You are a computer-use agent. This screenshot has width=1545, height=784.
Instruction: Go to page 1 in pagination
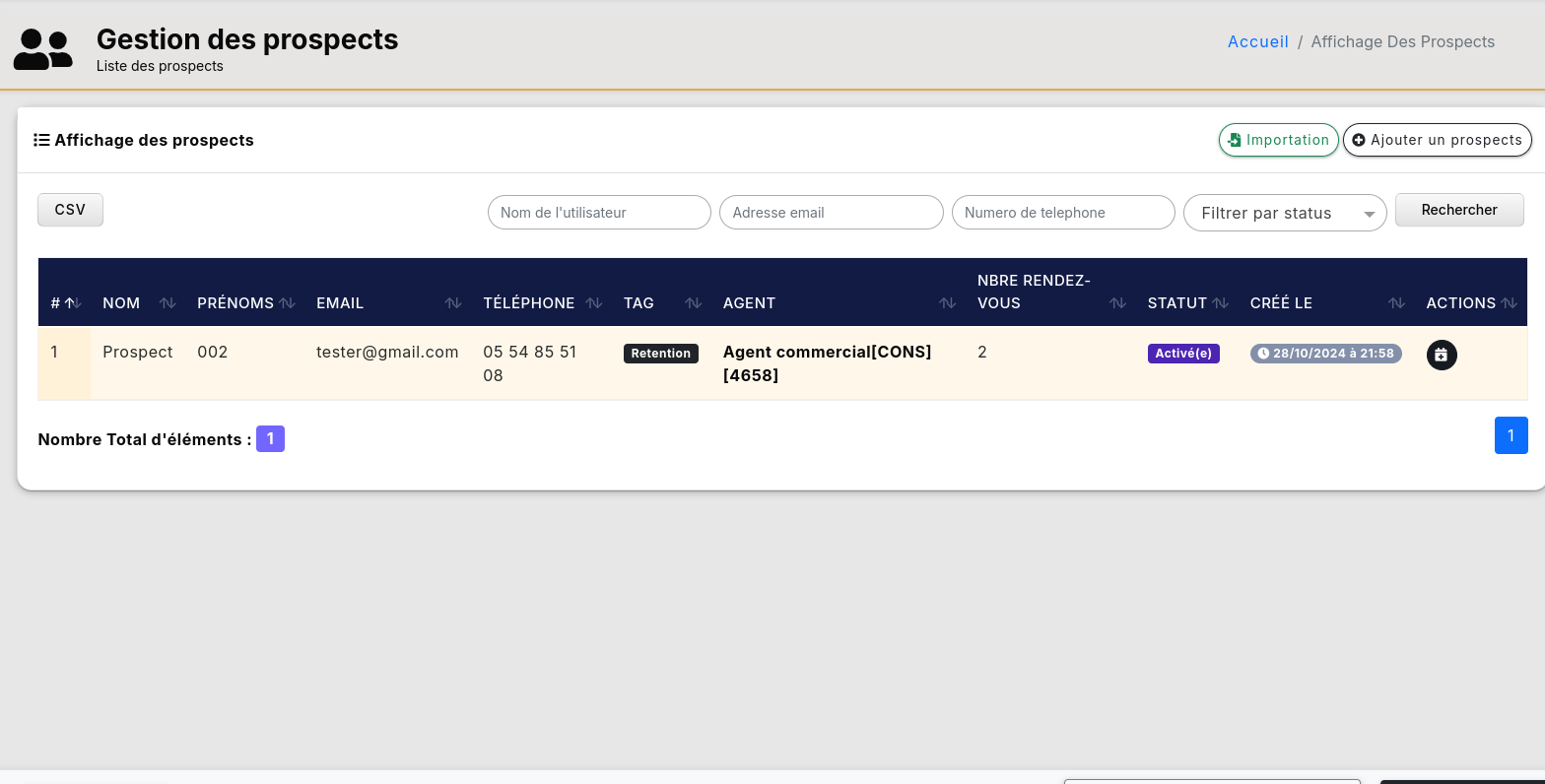(1511, 435)
